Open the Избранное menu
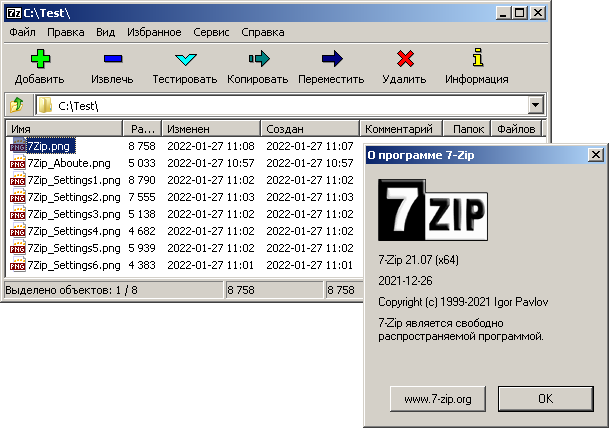The height and width of the screenshot is (428, 609). coord(154,32)
